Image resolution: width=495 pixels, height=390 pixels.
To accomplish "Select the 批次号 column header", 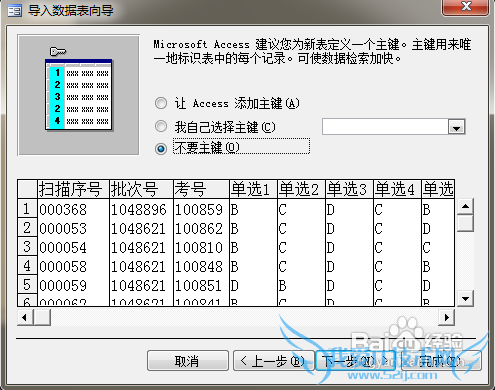I will click(141, 189).
